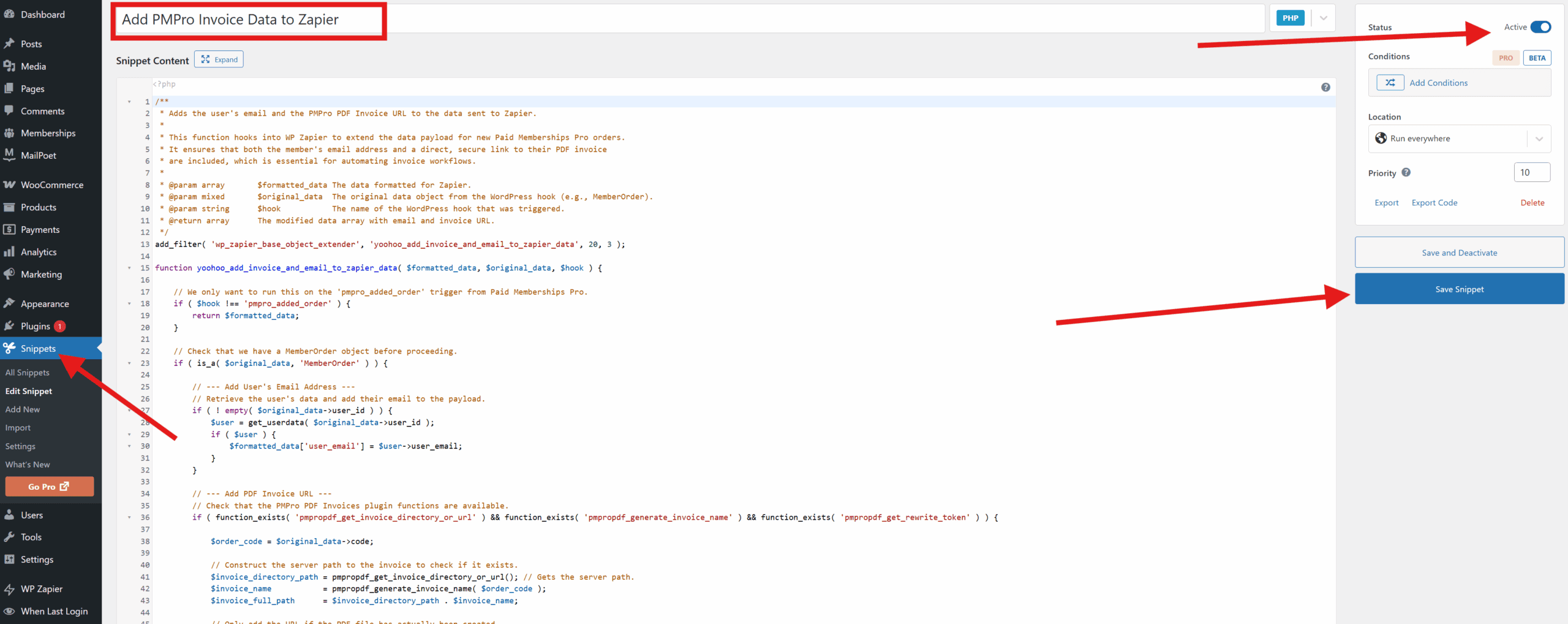Open MailPoet from the sidebar
This screenshot has width=1568, height=624.
[x=38, y=155]
